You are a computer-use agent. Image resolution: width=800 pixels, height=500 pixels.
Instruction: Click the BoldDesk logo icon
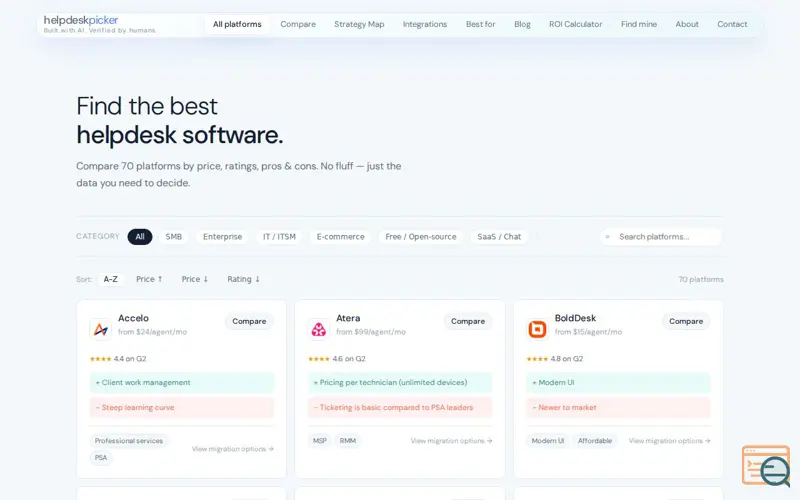537,330
